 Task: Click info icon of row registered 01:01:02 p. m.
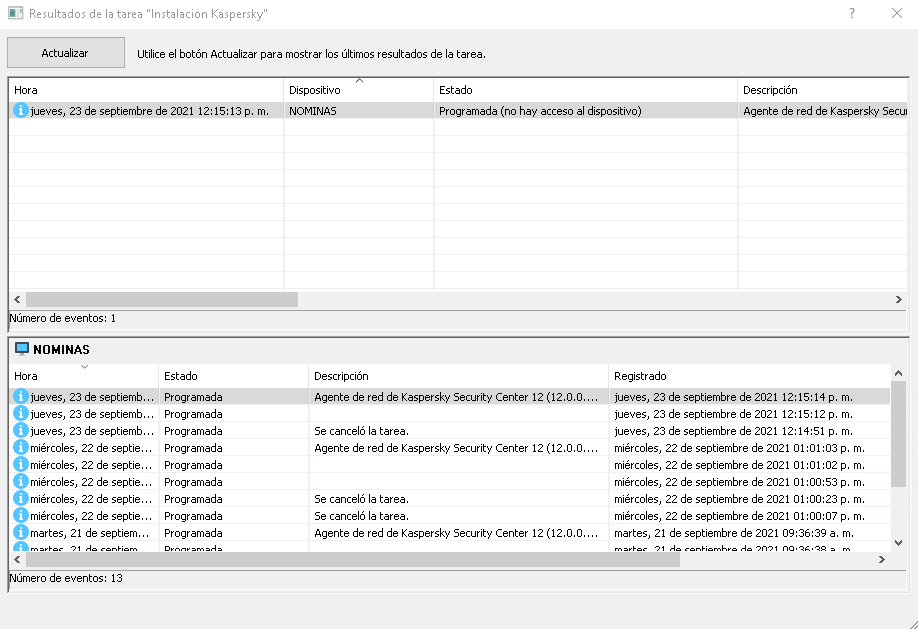click(20, 464)
